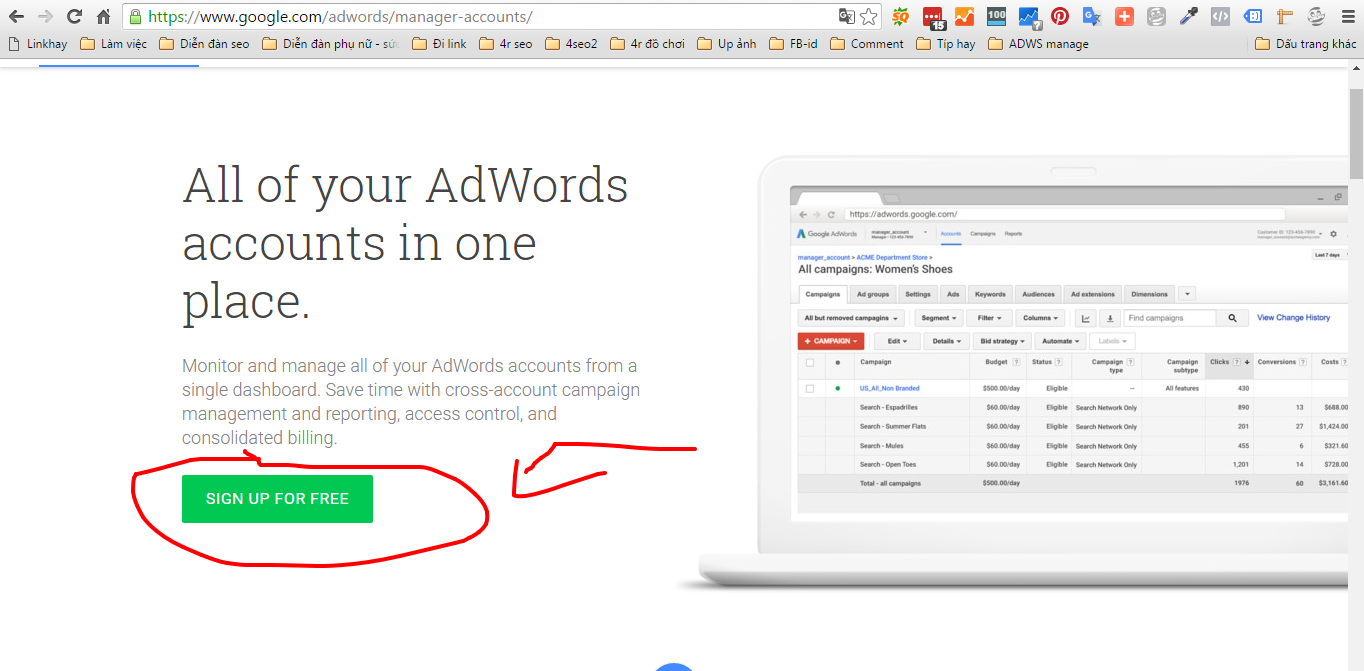Open the blue tag extension icon
This screenshot has height=671, width=1364.
click(1252, 16)
